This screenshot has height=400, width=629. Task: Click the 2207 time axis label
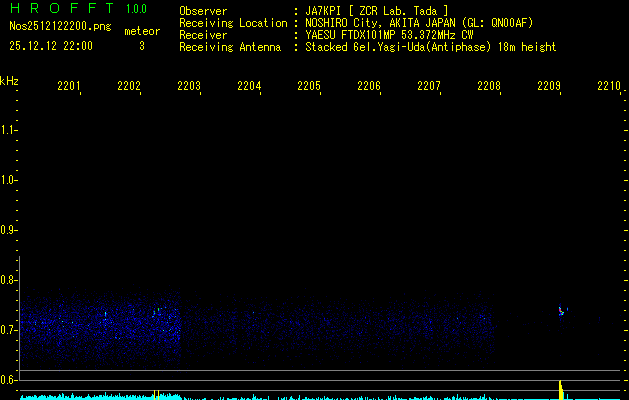point(429,87)
